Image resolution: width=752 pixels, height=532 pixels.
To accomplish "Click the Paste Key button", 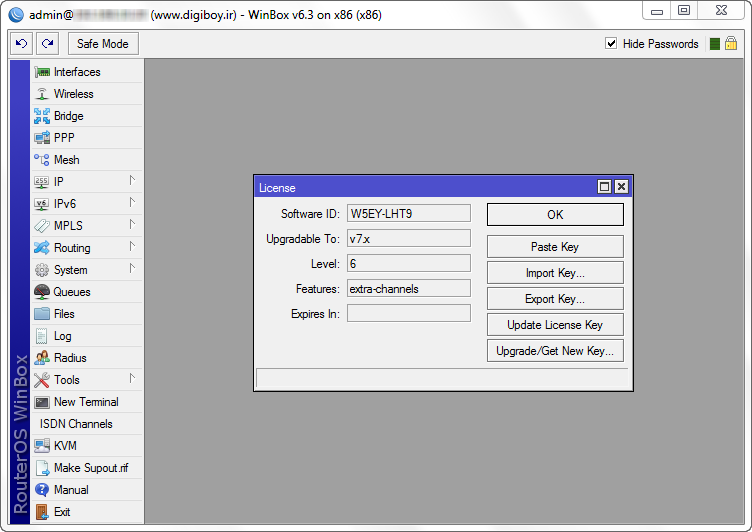I will (555, 247).
